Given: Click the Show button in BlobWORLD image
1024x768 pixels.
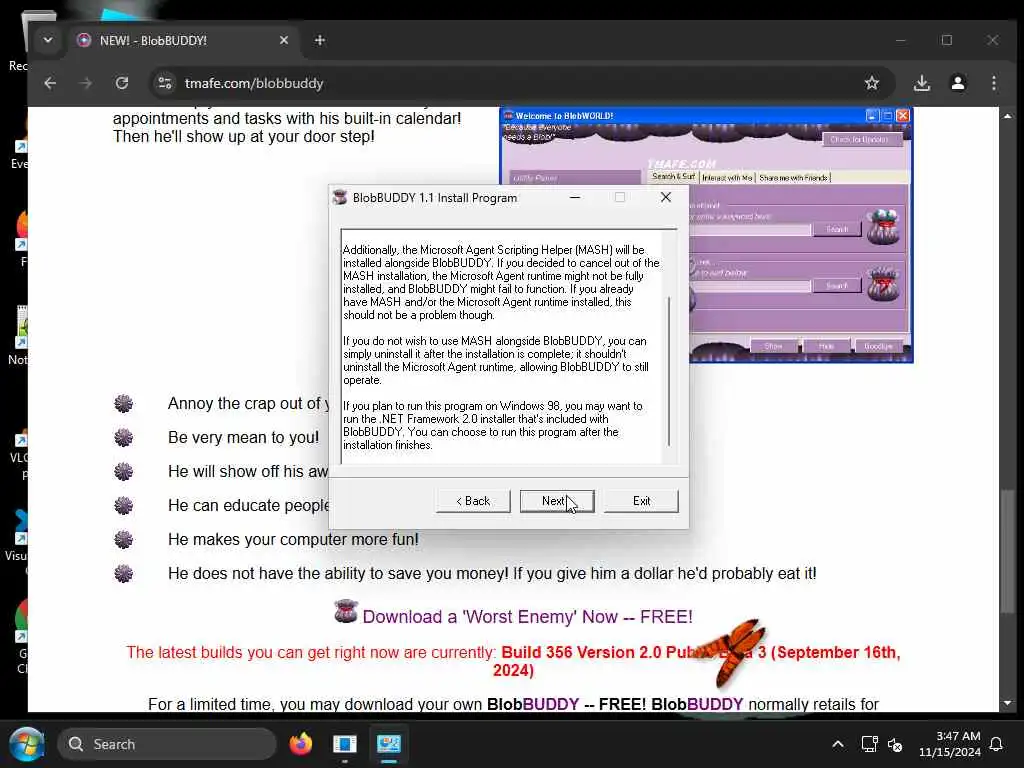Looking at the screenshot, I should coord(773,346).
